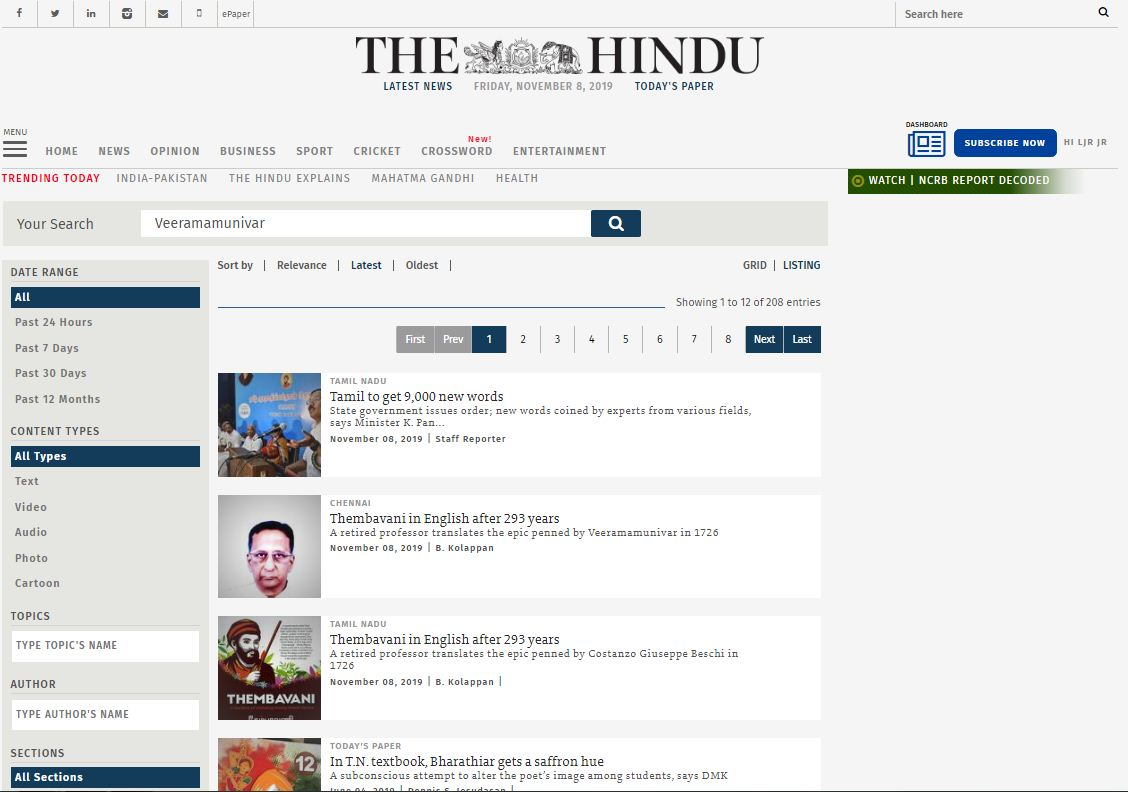The width and height of the screenshot is (1128, 792).
Task: Click The Hindu masthead logo
Action: click(559, 55)
